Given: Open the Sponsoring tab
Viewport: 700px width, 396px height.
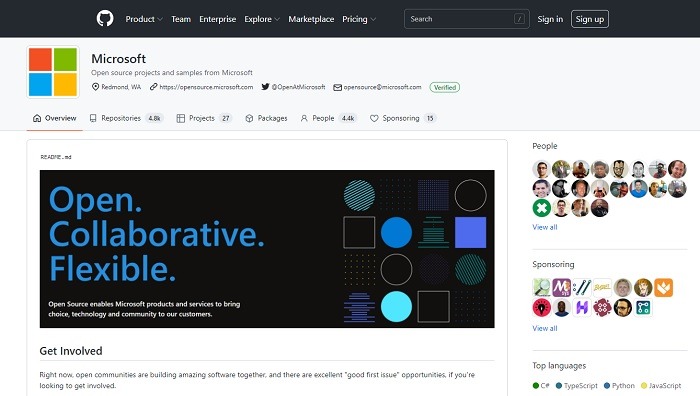Looking at the screenshot, I should coord(403,118).
